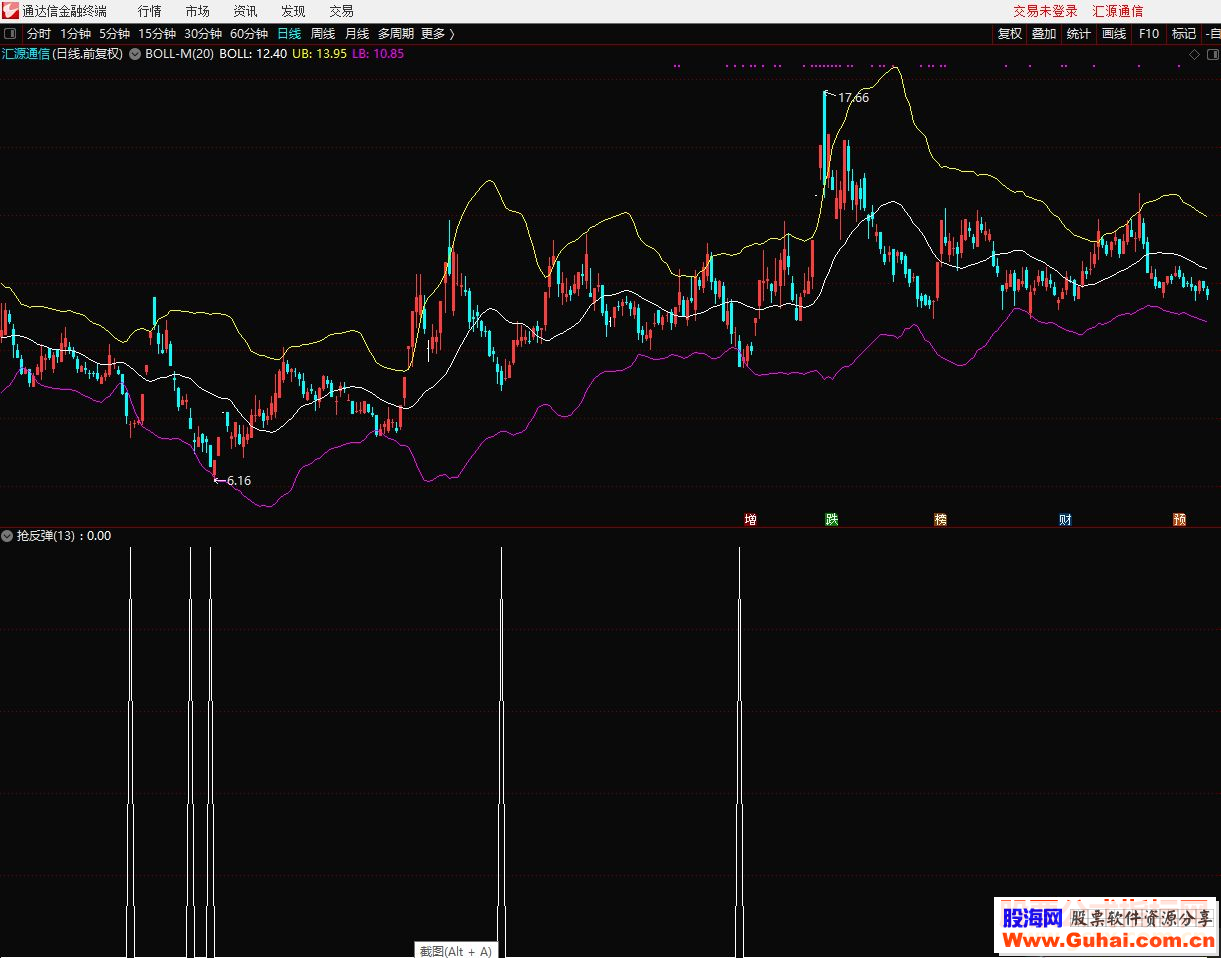Viewport: 1221px width, 958px height.
Task: Switch to the 15分钟 period tab
Action: [157, 34]
